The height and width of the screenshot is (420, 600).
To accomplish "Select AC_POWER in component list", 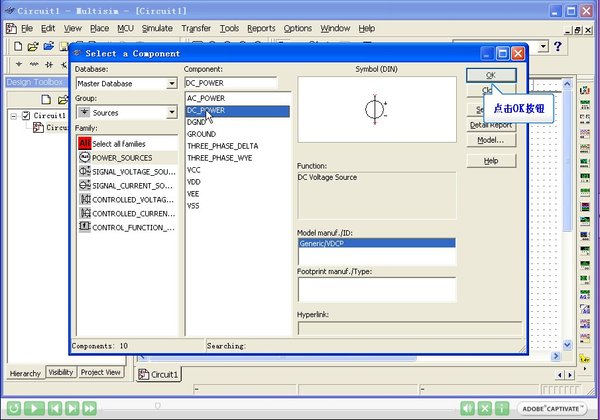I will [x=237, y=98].
